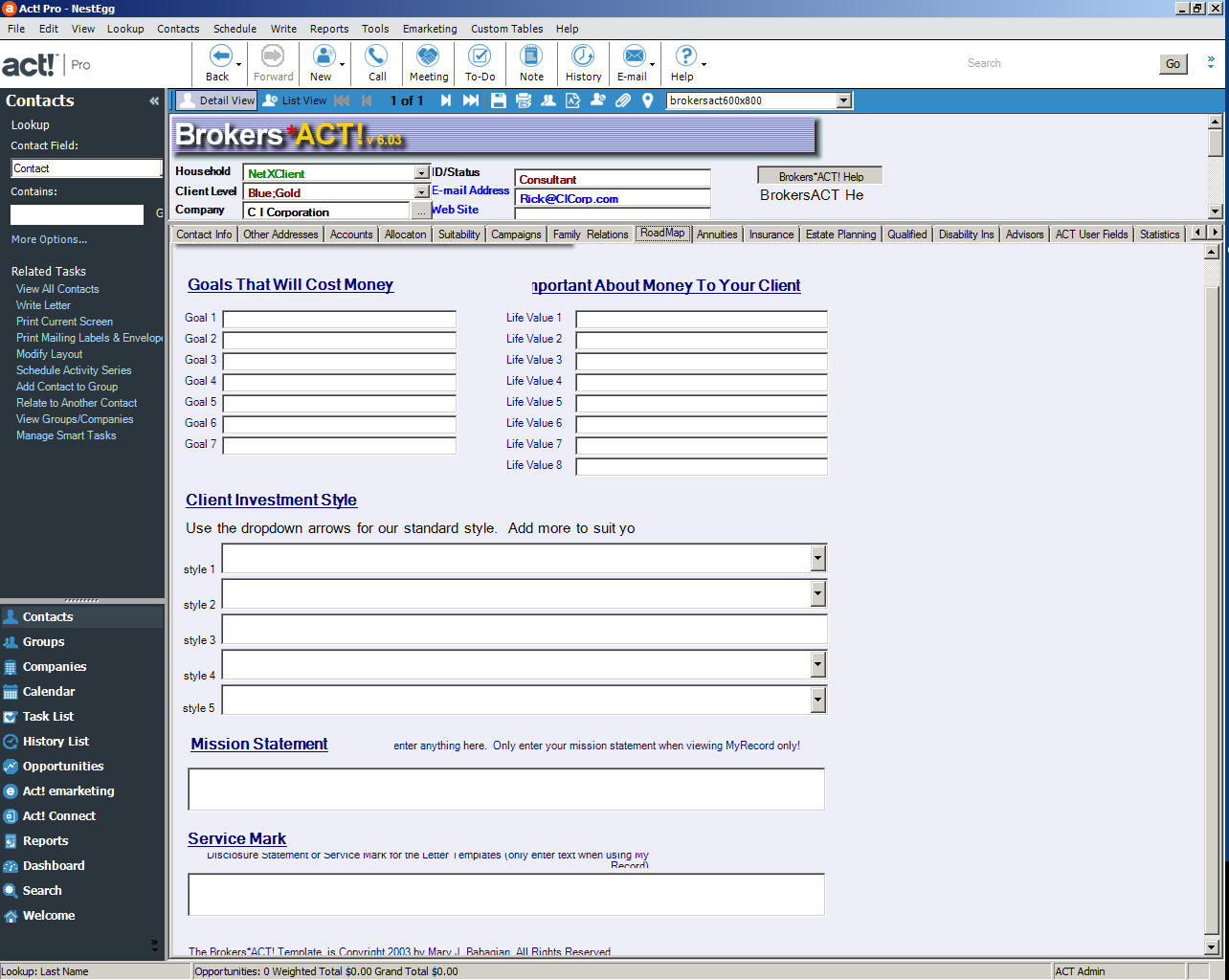Click the History toolbar icon
Image resolution: width=1229 pixels, height=980 pixels.
(583, 56)
